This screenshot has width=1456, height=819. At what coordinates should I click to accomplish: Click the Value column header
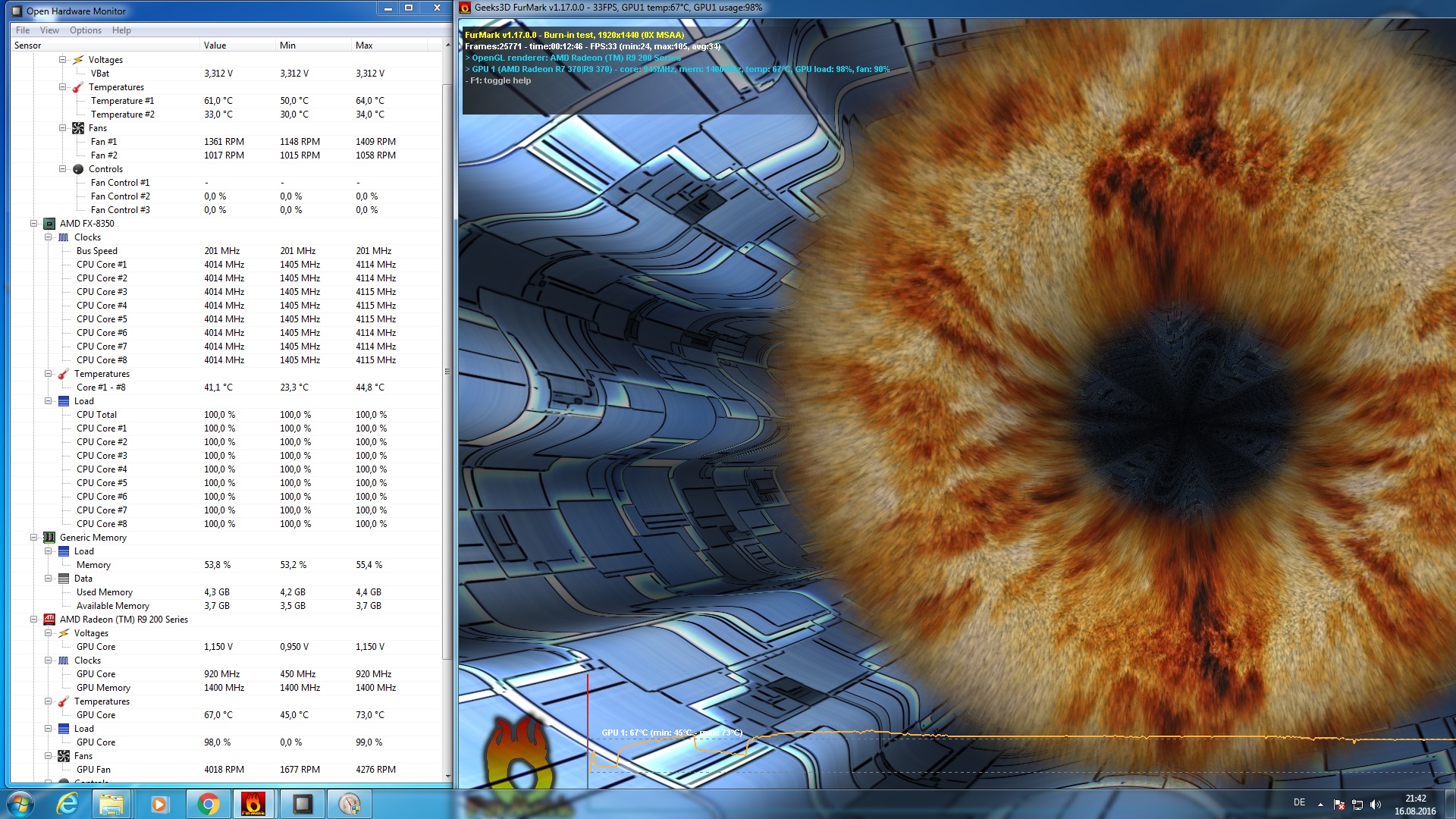(x=215, y=45)
